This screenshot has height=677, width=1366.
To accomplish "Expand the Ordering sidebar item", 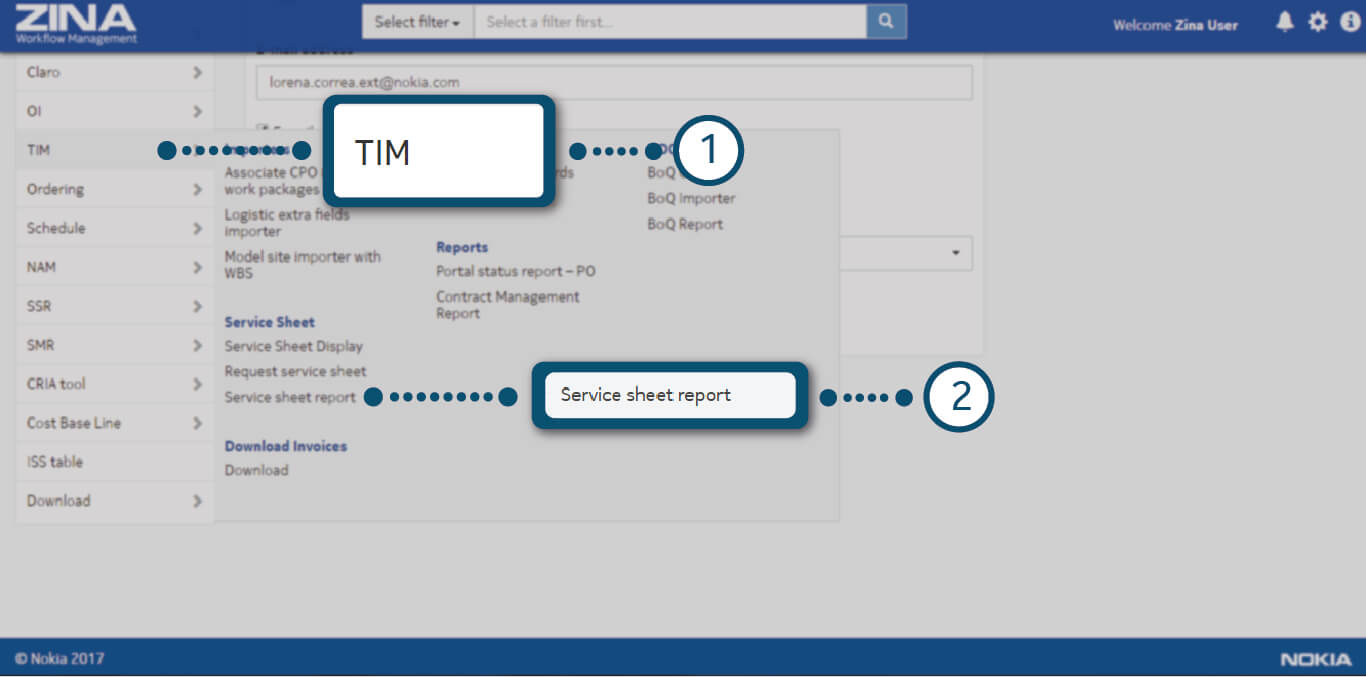I will pos(114,189).
